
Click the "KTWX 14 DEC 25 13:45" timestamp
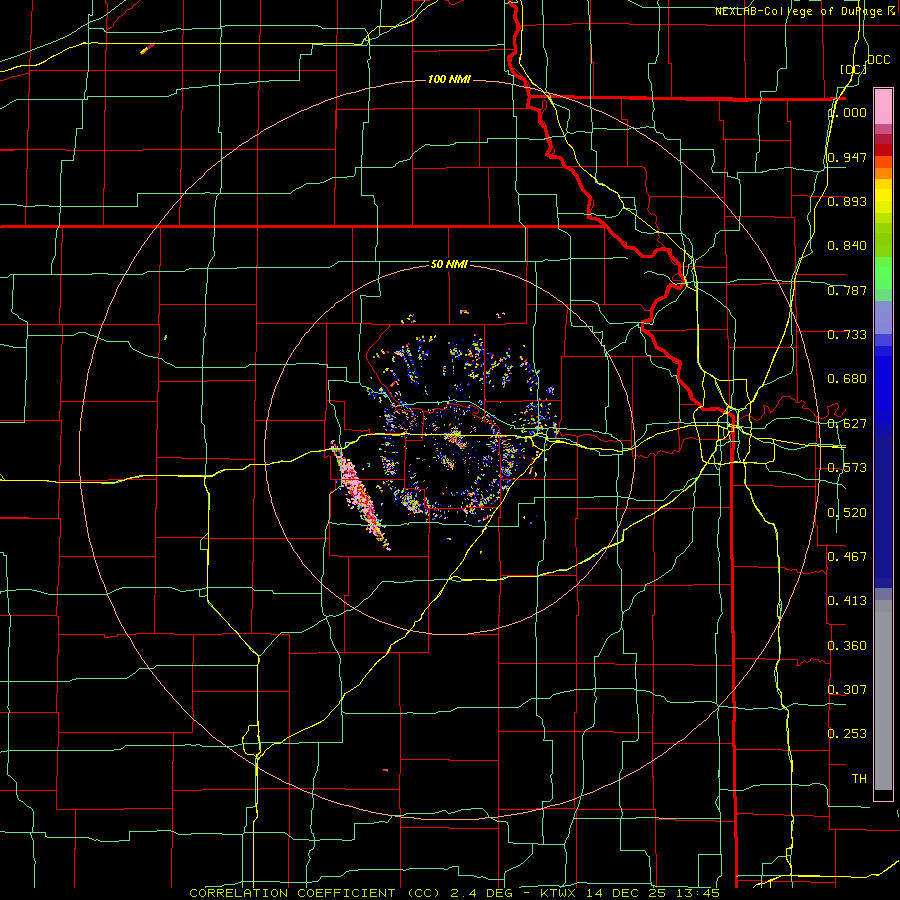[630, 893]
